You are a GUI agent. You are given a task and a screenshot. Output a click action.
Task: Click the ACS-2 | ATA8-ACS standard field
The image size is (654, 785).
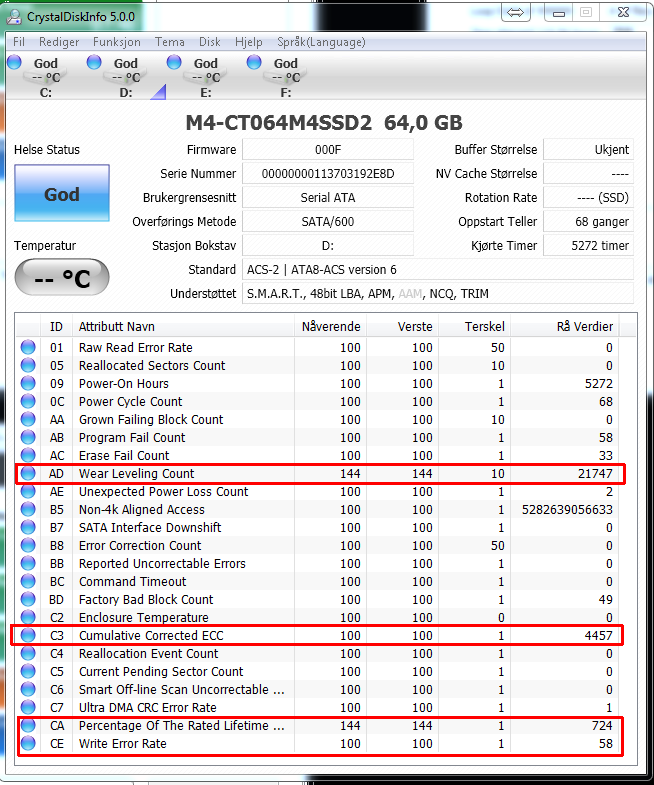[x=438, y=270]
